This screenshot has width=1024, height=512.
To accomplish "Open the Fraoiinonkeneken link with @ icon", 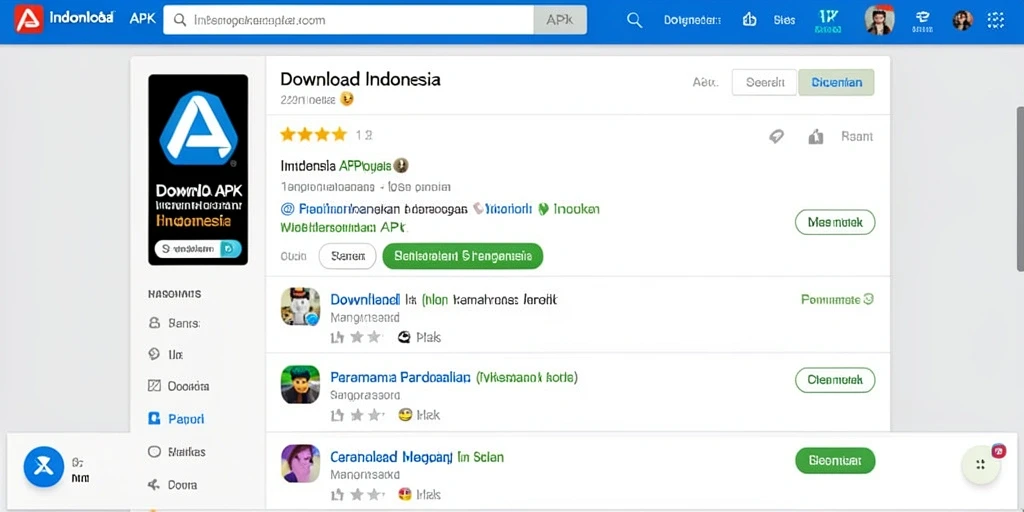I will coord(374,209).
